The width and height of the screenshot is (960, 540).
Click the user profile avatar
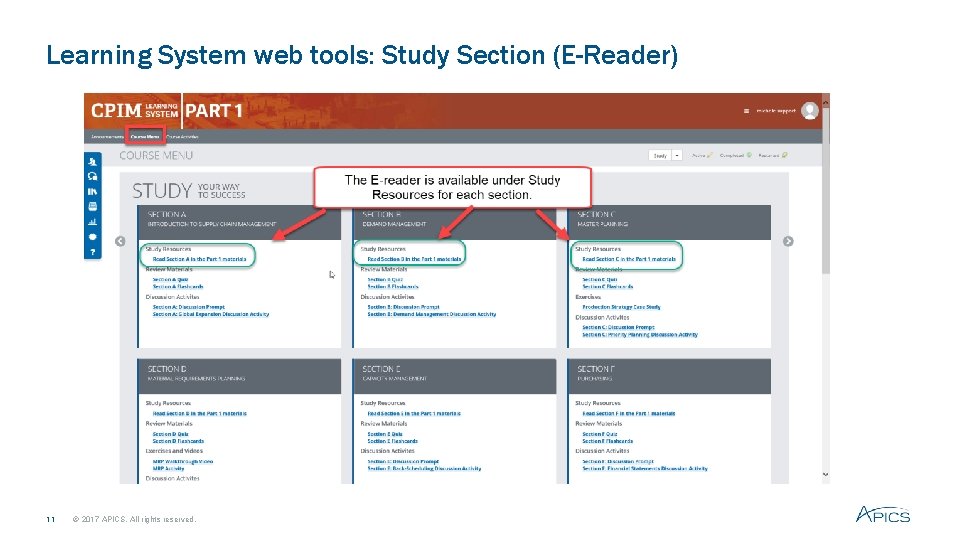(x=810, y=111)
